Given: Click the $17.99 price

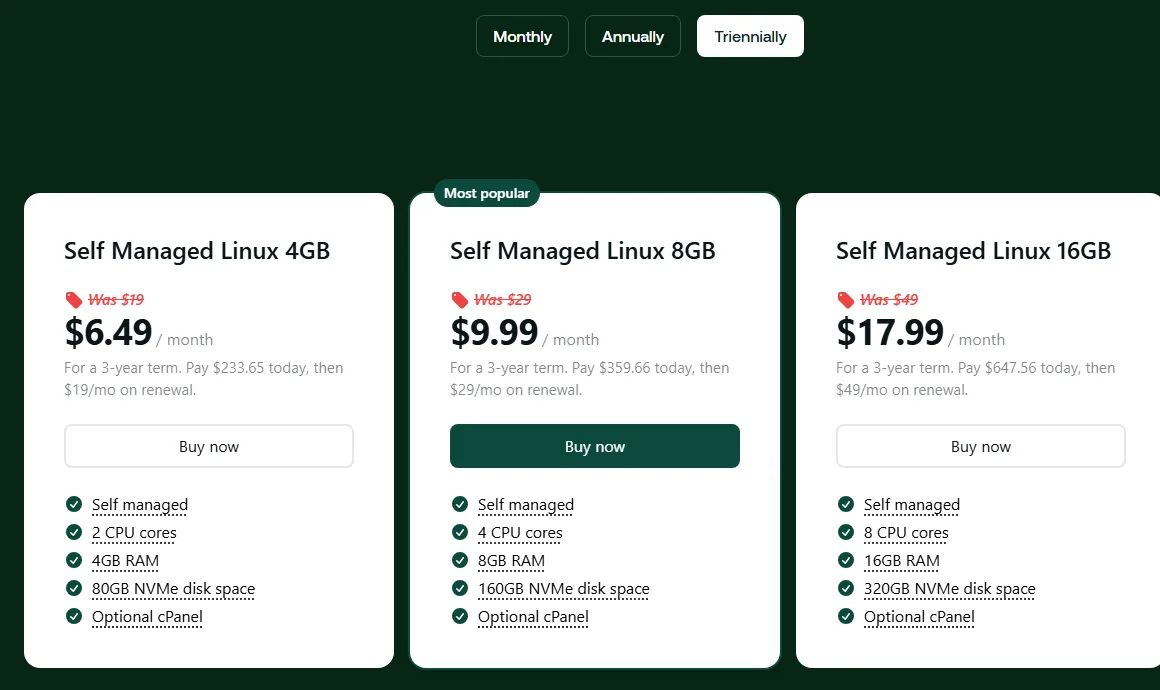Looking at the screenshot, I should 890,332.
